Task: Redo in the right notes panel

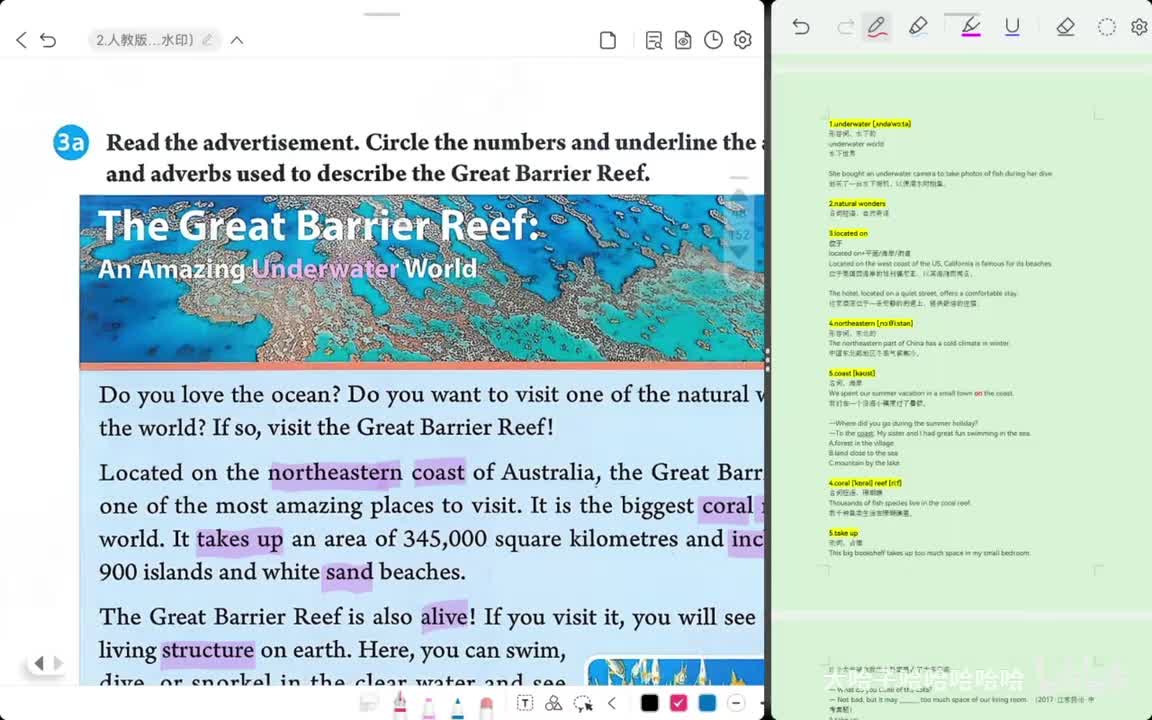Action: point(846,27)
